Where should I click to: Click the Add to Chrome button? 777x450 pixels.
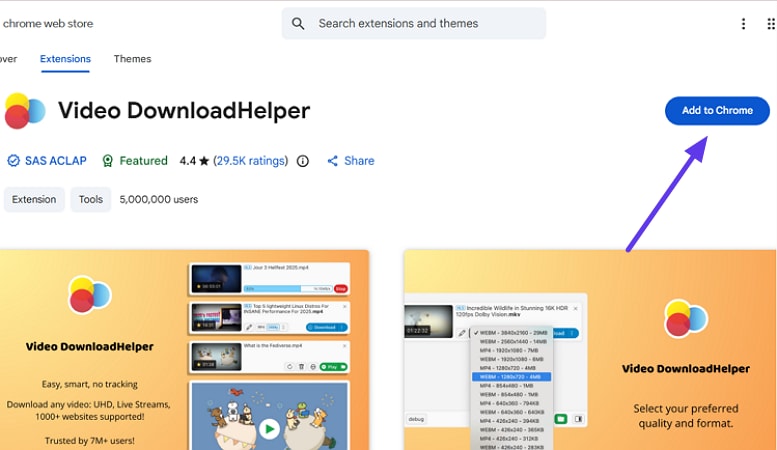[717, 111]
